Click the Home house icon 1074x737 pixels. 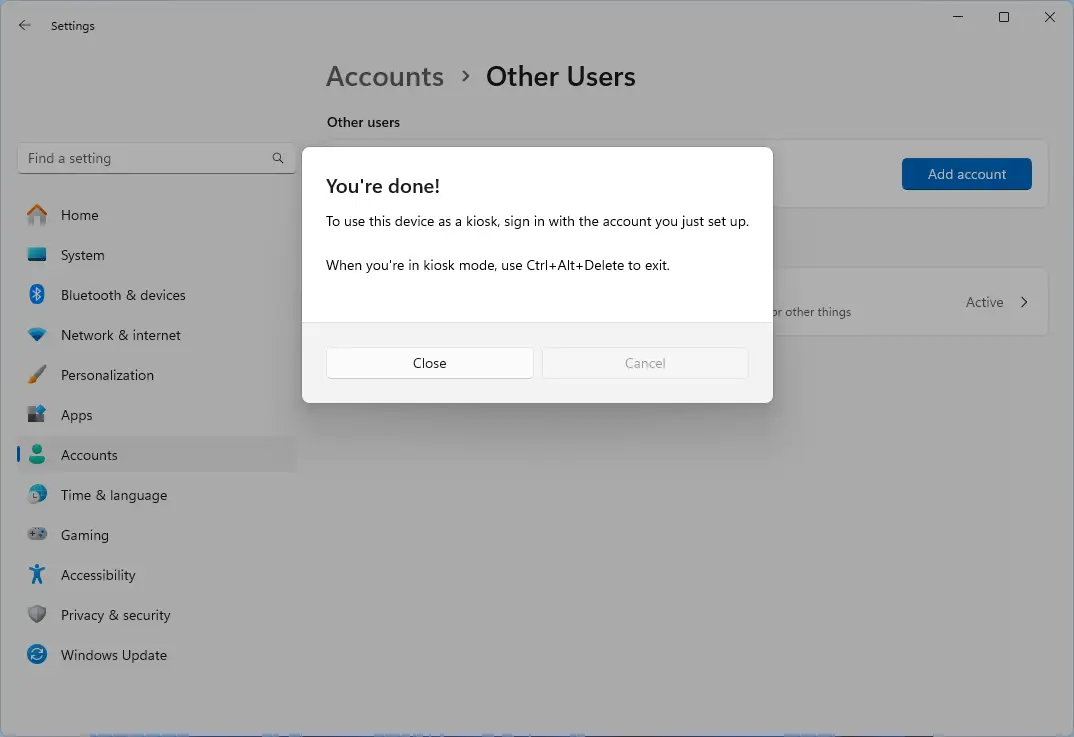point(37,215)
